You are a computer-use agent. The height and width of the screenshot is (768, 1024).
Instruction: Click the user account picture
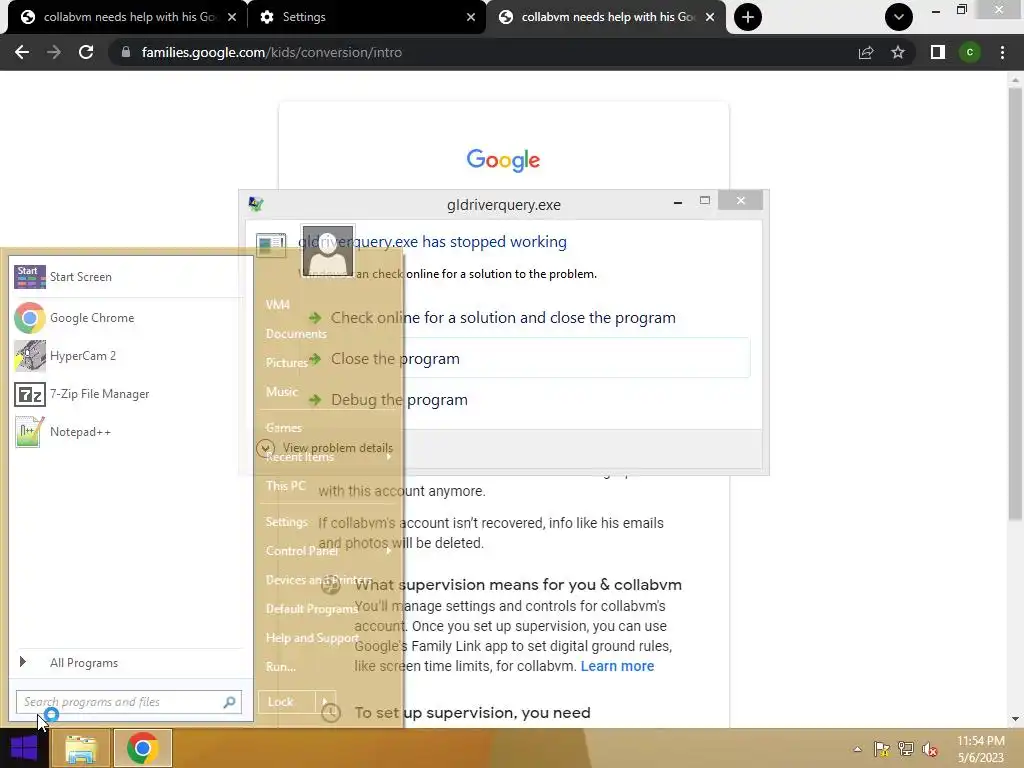(x=327, y=251)
